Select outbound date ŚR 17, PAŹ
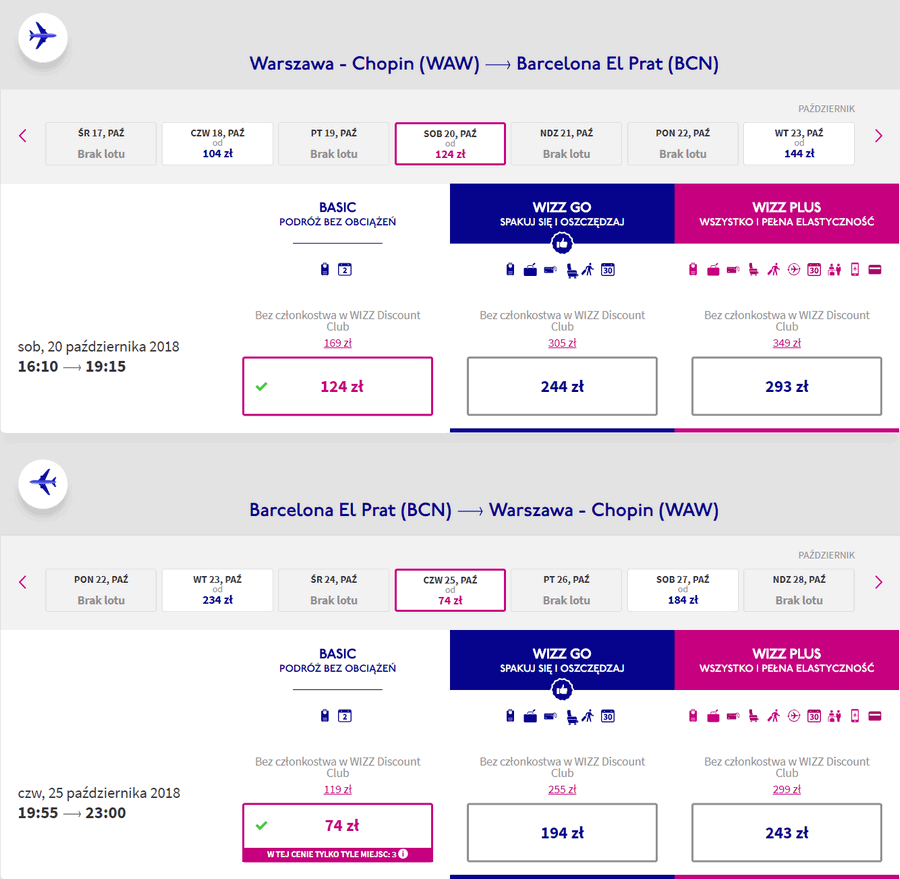 [x=101, y=144]
